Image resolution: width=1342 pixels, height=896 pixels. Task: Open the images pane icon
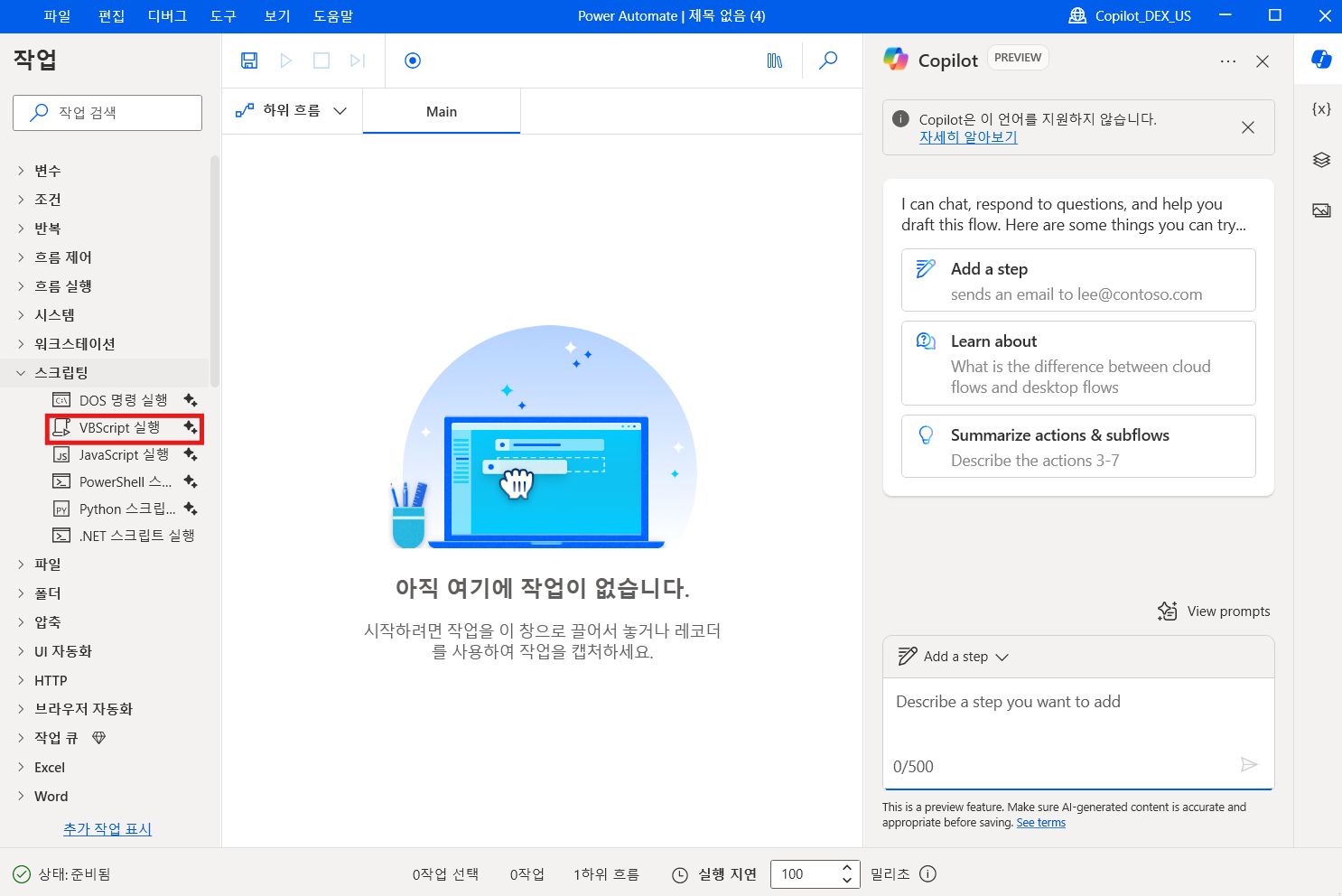pos(1321,210)
